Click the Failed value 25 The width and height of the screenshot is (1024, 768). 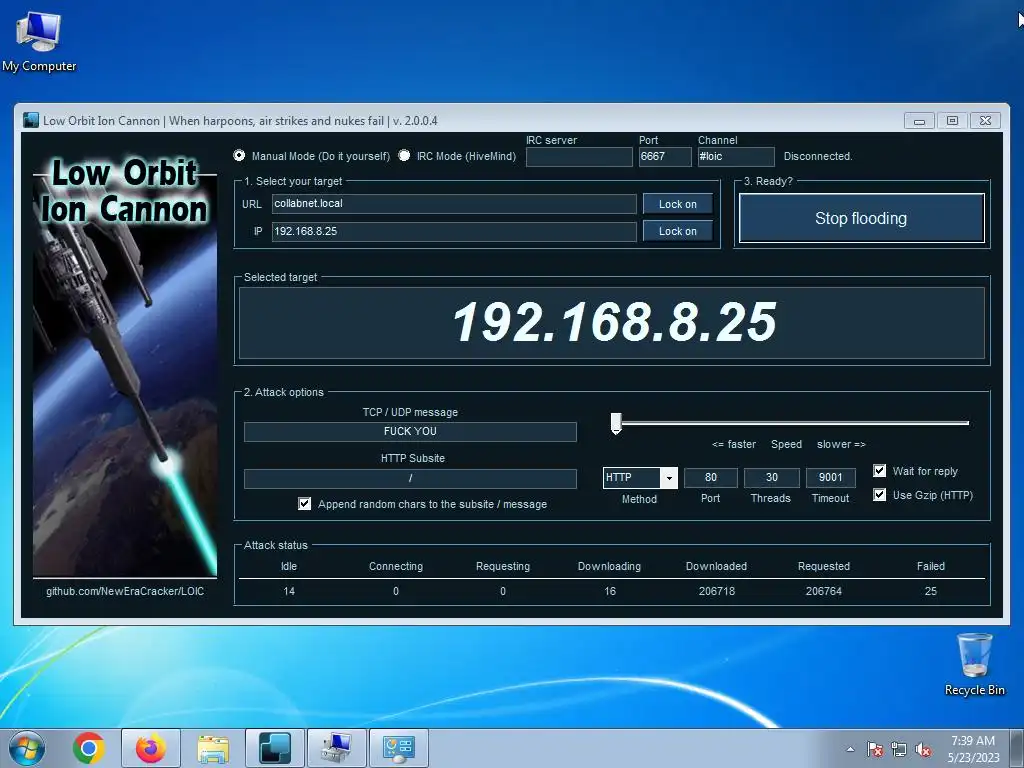click(931, 591)
